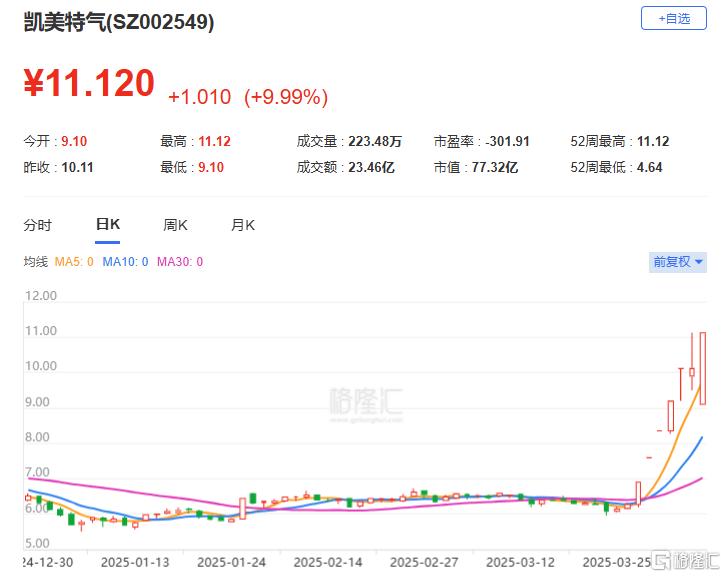The image size is (726, 577).
Task: Click the 12.00 price axis label
Action: (41, 296)
